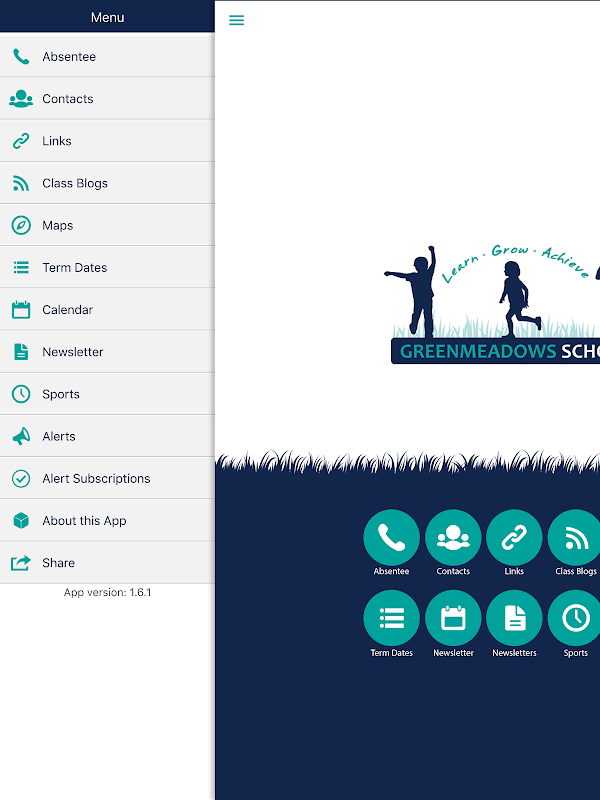The height and width of the screenshot is (800, 600).
Task: Tap the checkmark icon beside Alert Subscriptions
Action: pyautogui.click(x=21, y=479)
